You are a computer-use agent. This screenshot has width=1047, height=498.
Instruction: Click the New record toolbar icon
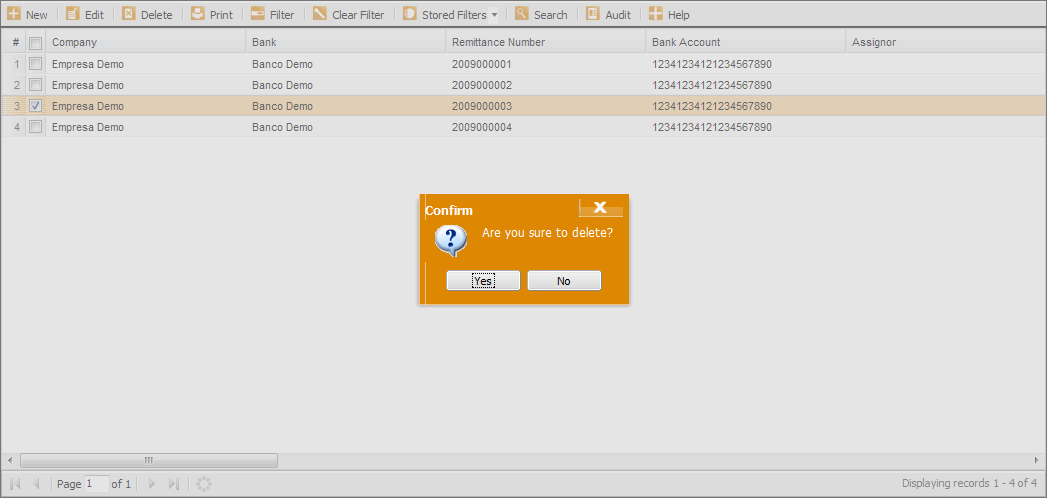[14, 15]
